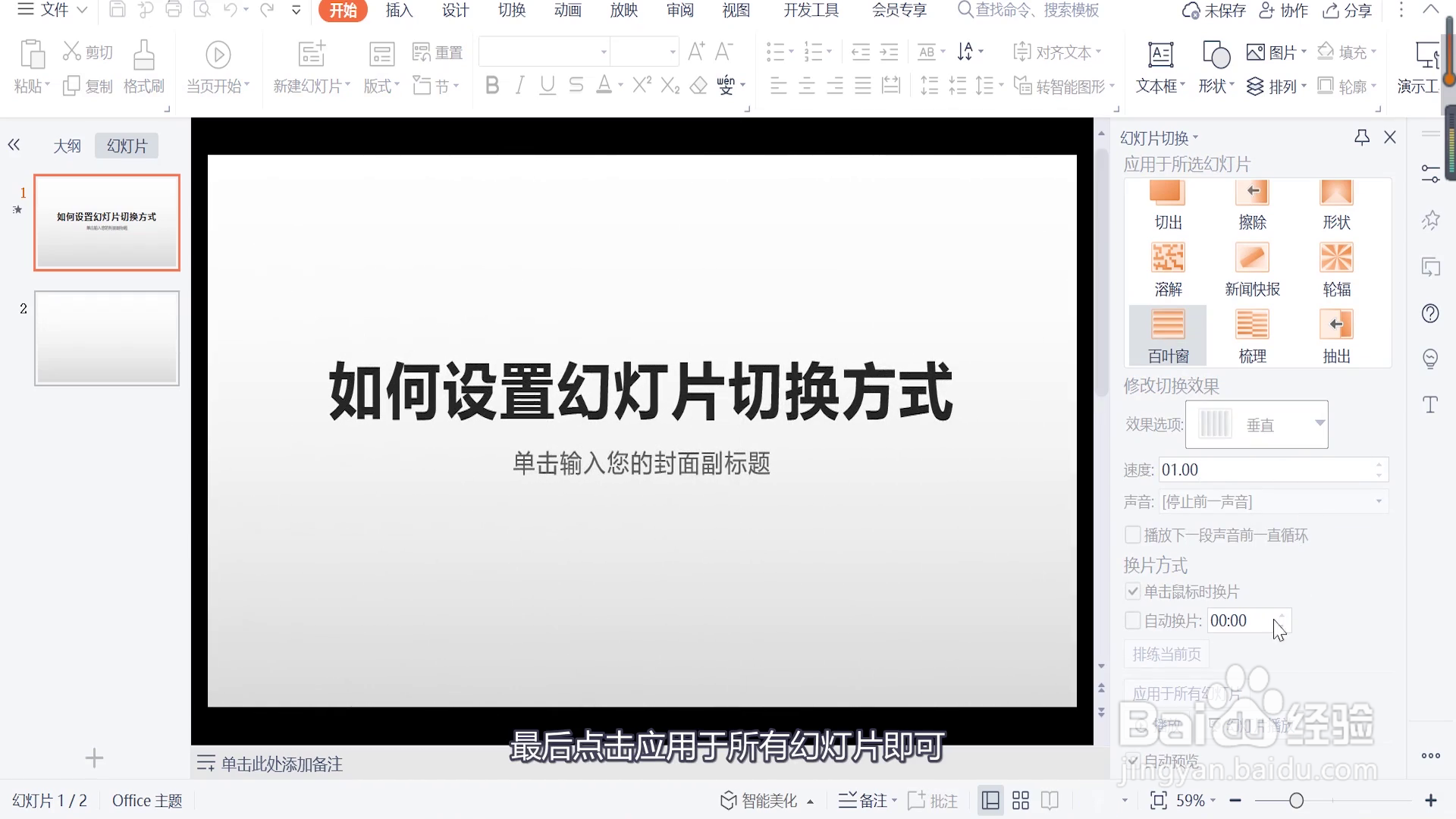Image resolution: width=1456 pixels, height=819 pixels.
Task: Switch to slide sorter grid view
Action: tap(1021, 800)
